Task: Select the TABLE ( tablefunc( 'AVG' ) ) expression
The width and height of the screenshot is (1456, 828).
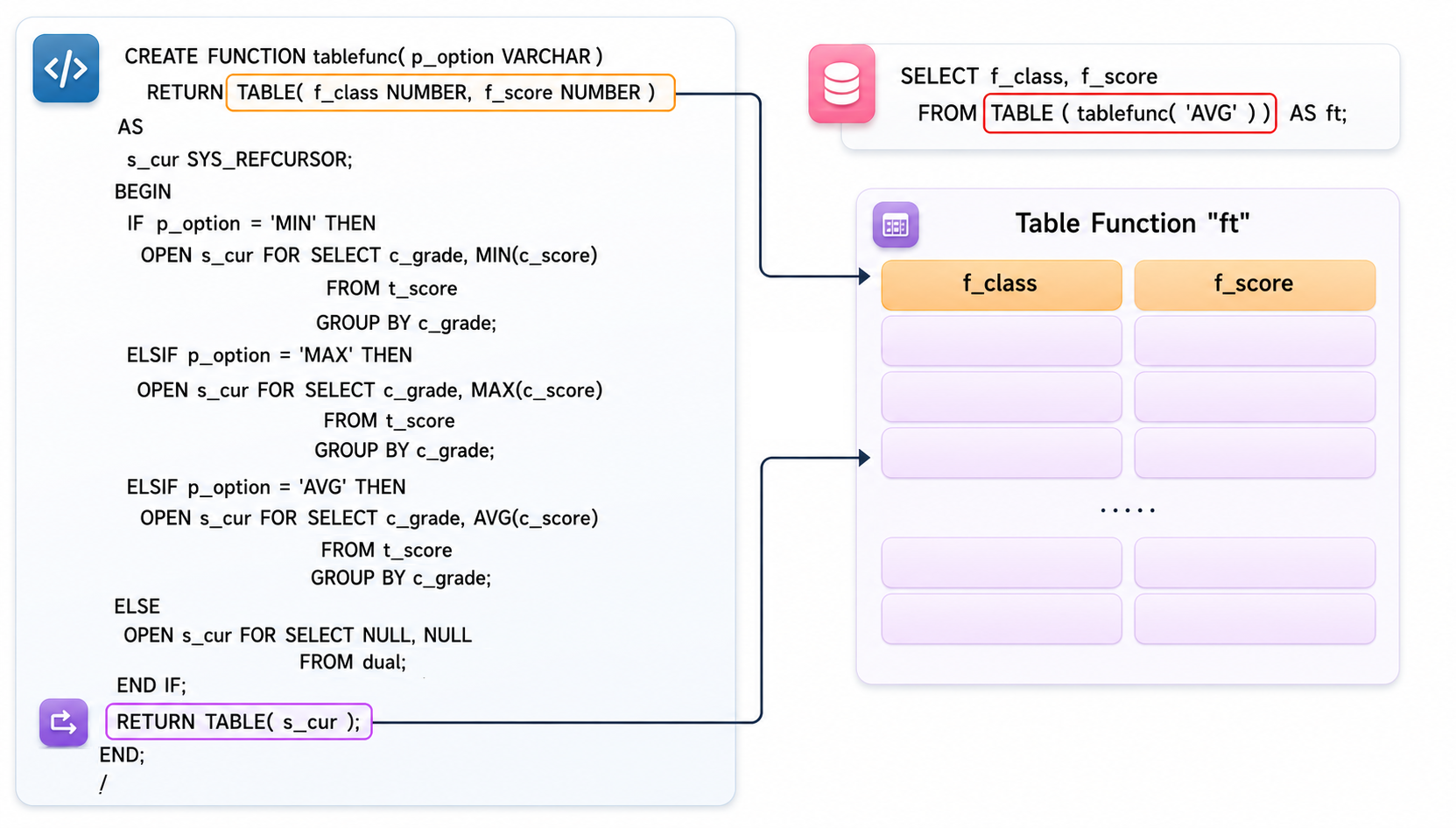Action: coord(1129,114)
